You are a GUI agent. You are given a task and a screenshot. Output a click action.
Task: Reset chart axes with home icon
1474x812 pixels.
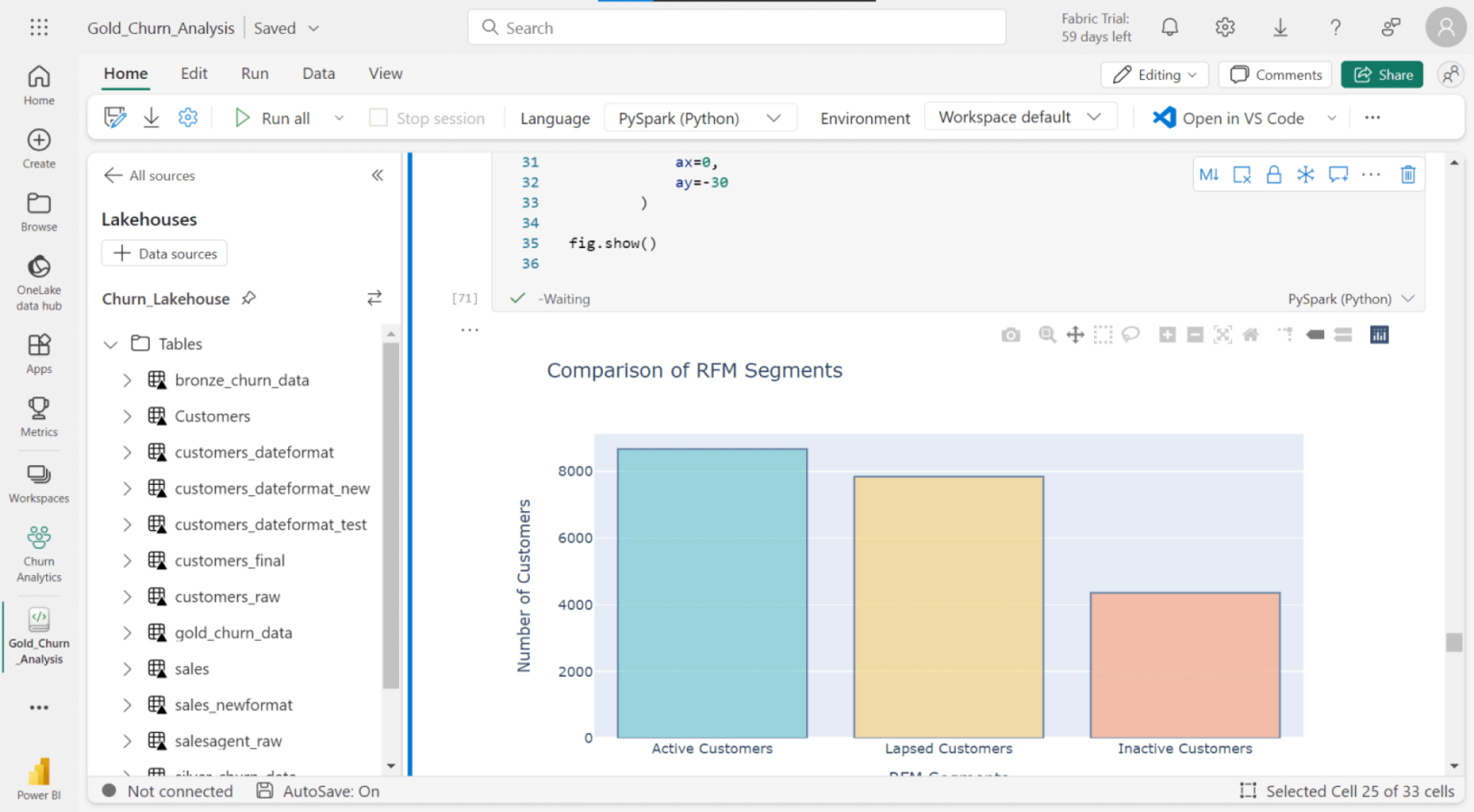(x=1251, y=335)
